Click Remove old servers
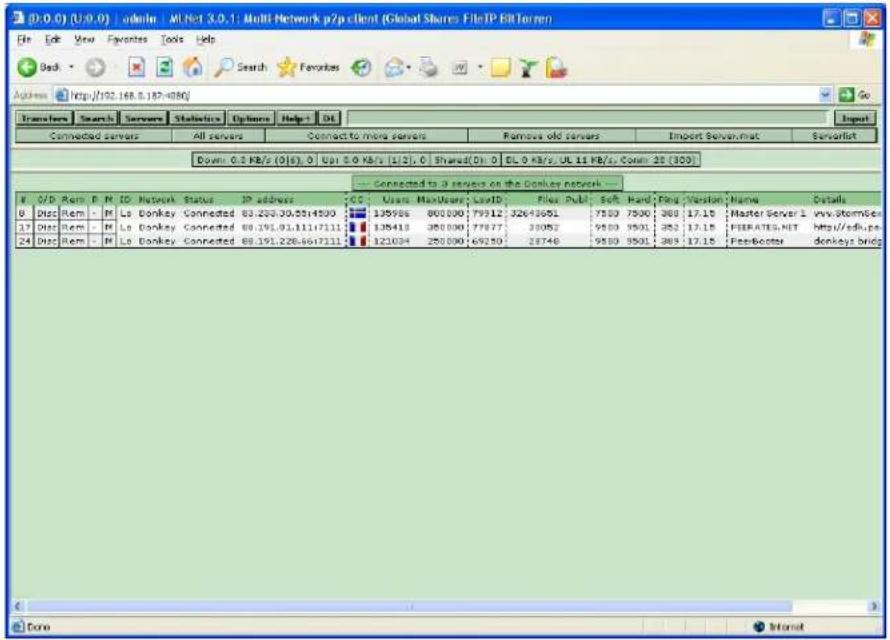 point(551,136)
